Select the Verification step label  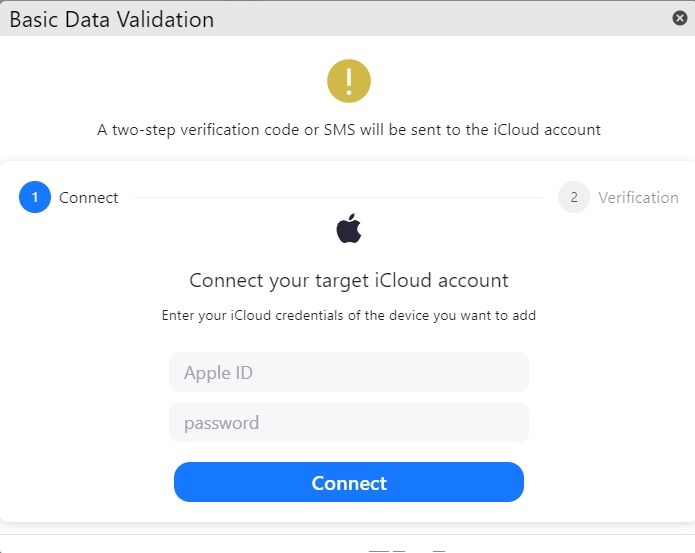[x=638, y=198]
